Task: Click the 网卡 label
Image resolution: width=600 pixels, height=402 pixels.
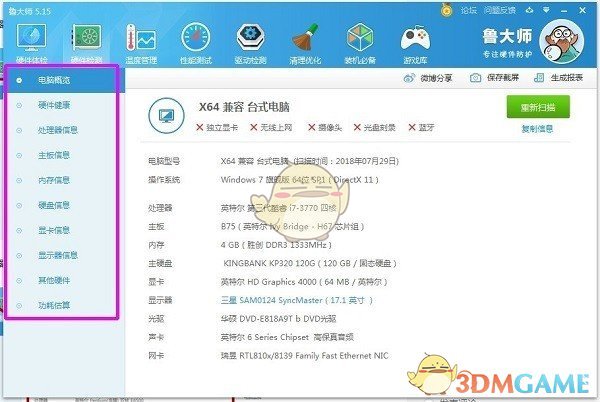Action: [x=156, y=356]
